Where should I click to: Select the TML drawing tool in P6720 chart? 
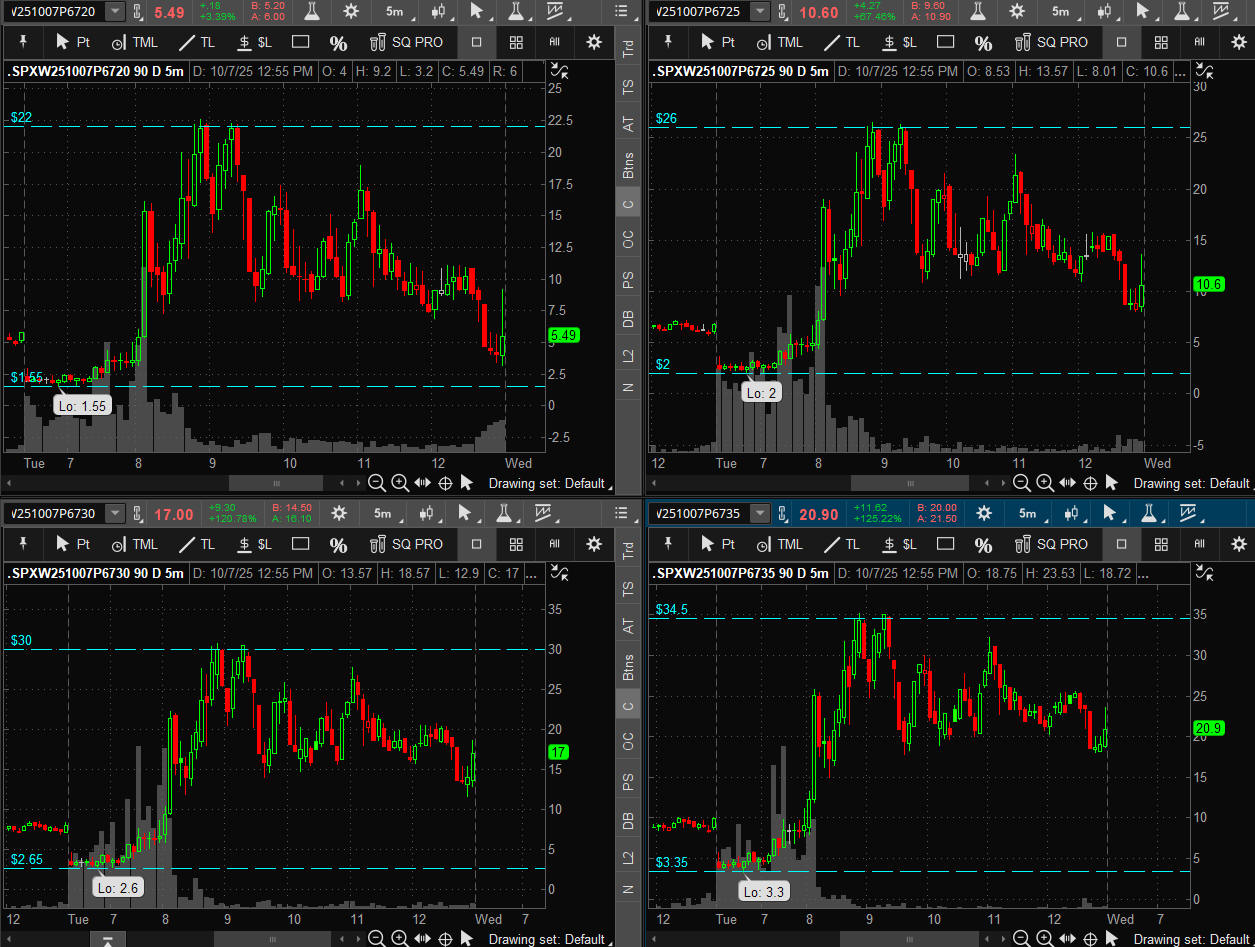(134, 42)
